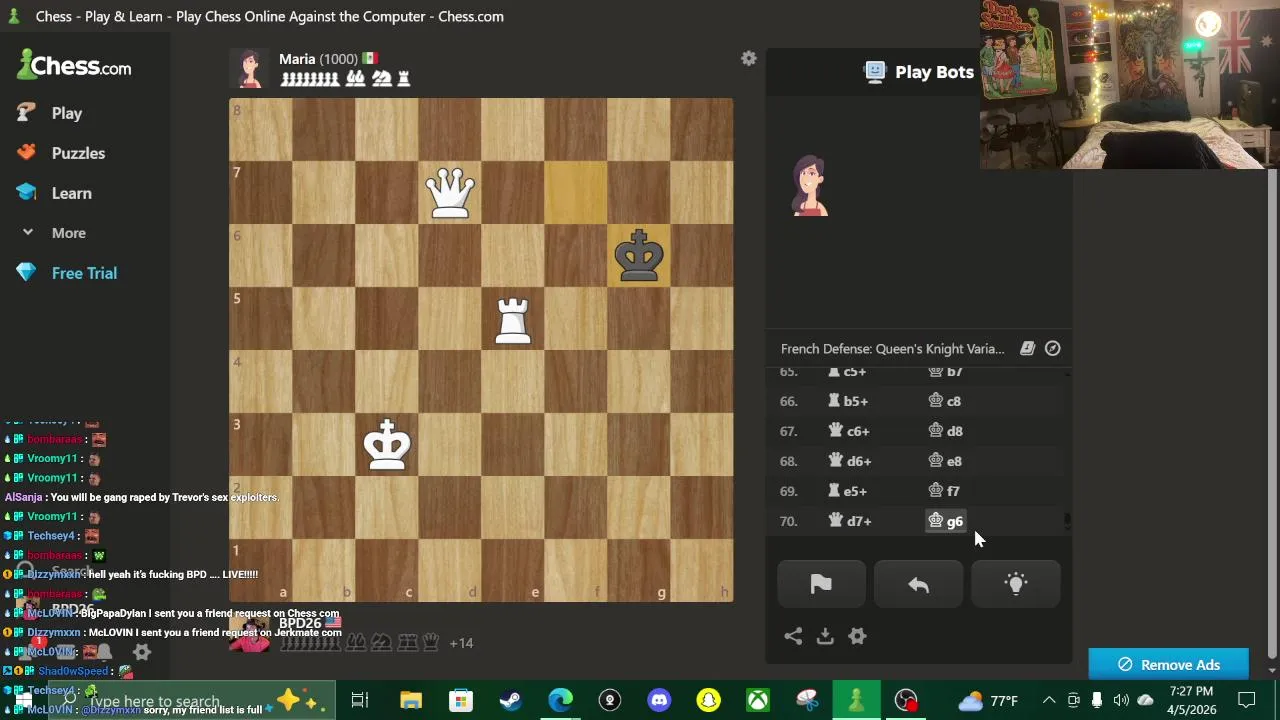Open File Explorer from taskbar
This screenshot has height=720, width=1280.
click(x=411, y=701)
